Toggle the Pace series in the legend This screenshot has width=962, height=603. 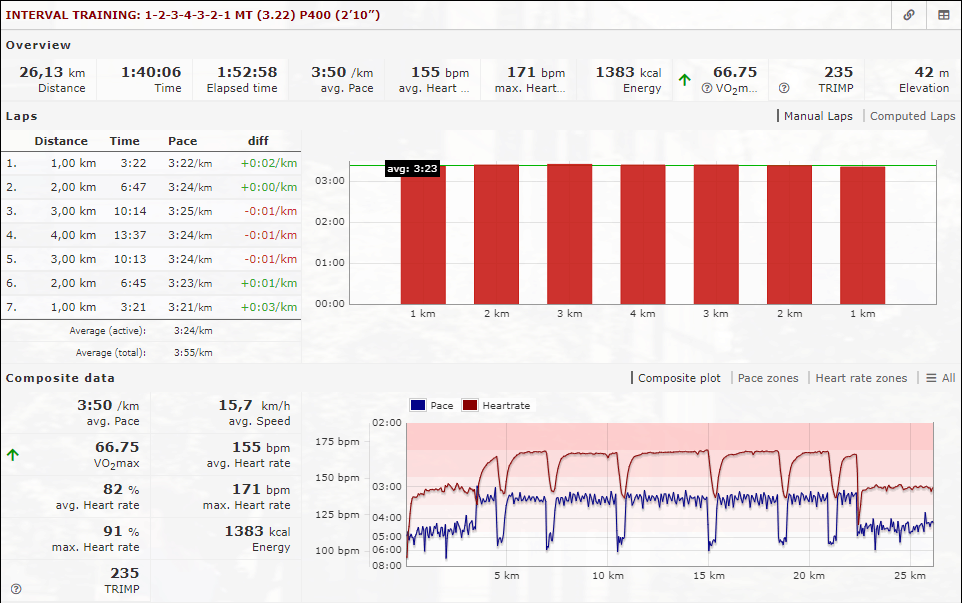(x=433, y=405)
